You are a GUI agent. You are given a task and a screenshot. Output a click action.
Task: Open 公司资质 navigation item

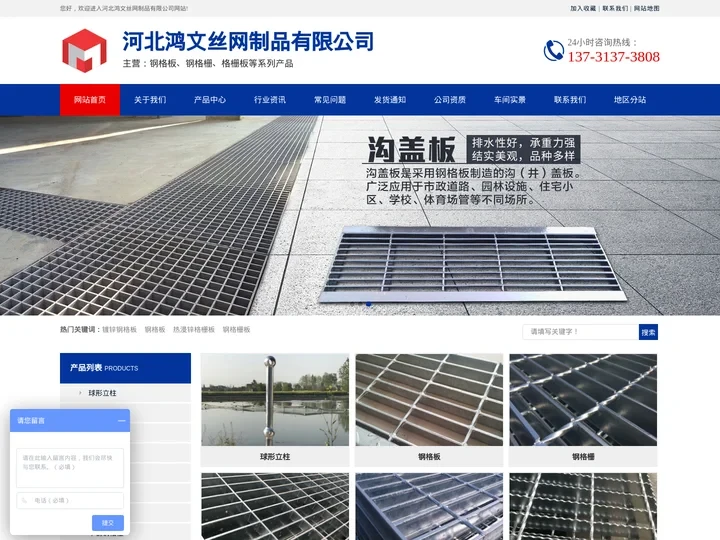click(x=450, y=100)
